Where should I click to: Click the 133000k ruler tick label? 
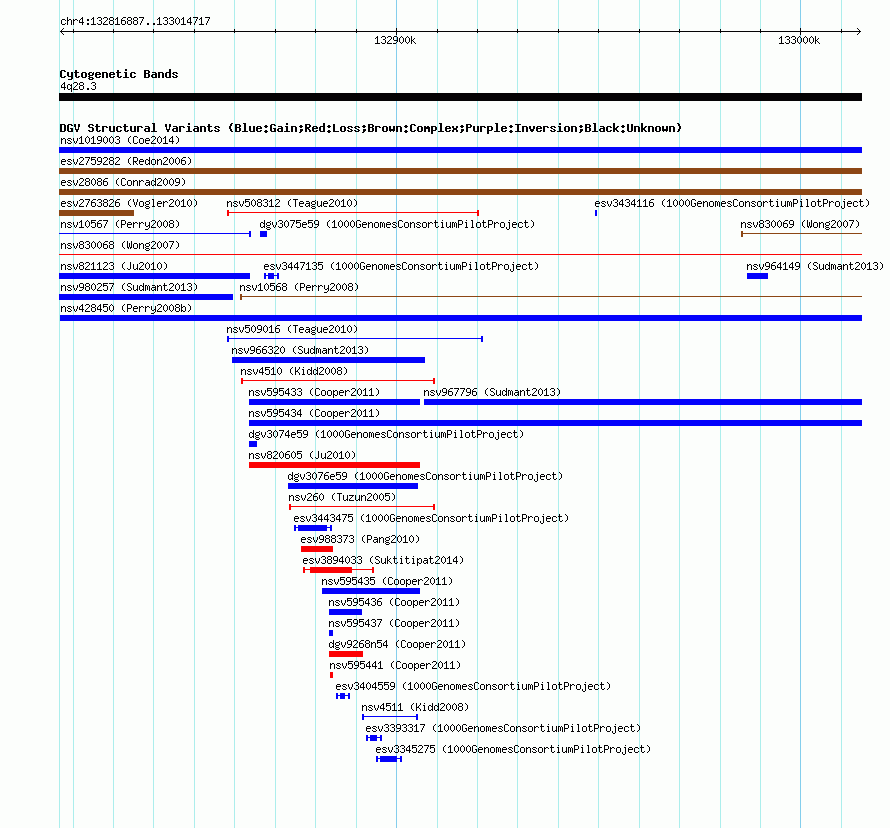[x=799, y=40]
